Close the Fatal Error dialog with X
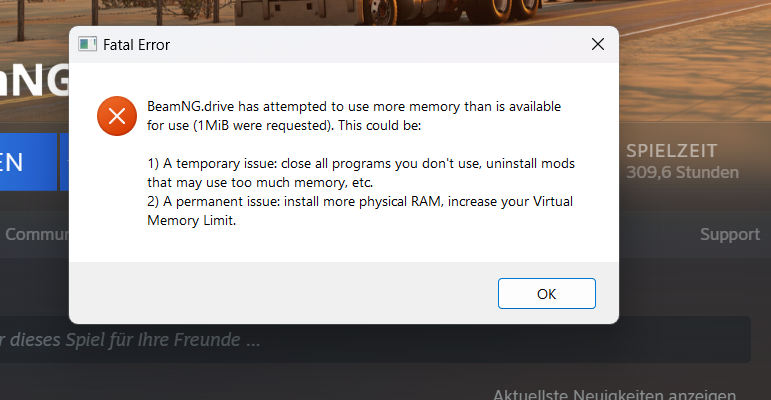771x400 pixels. tap(598, 44)
